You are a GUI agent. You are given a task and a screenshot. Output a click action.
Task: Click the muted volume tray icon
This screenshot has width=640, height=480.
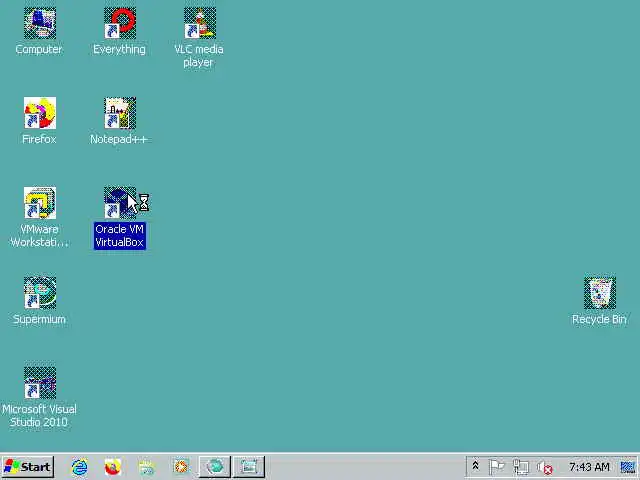(x=544, y=467)
